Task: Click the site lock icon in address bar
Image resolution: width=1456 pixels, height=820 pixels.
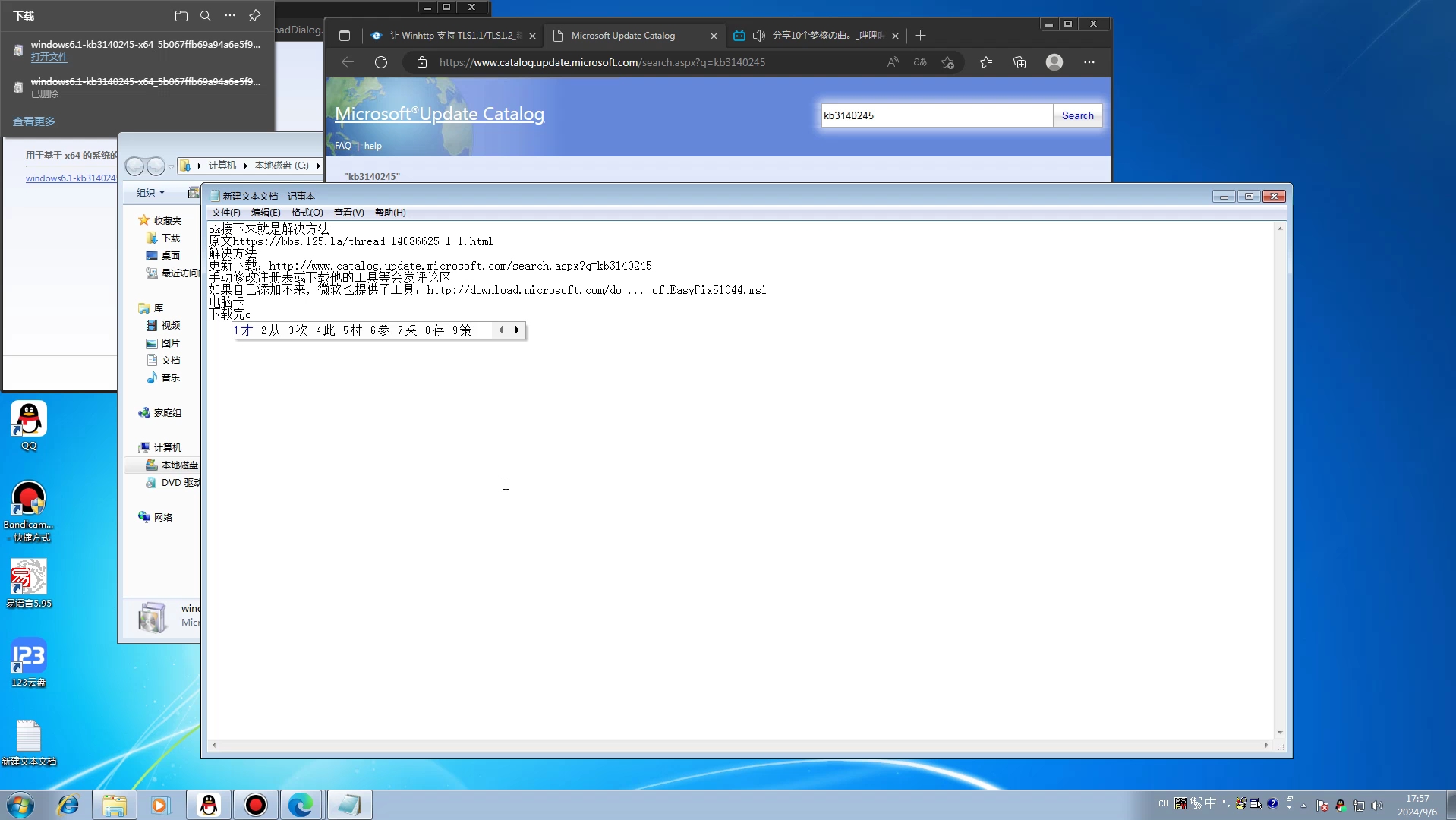Action: 422,62
